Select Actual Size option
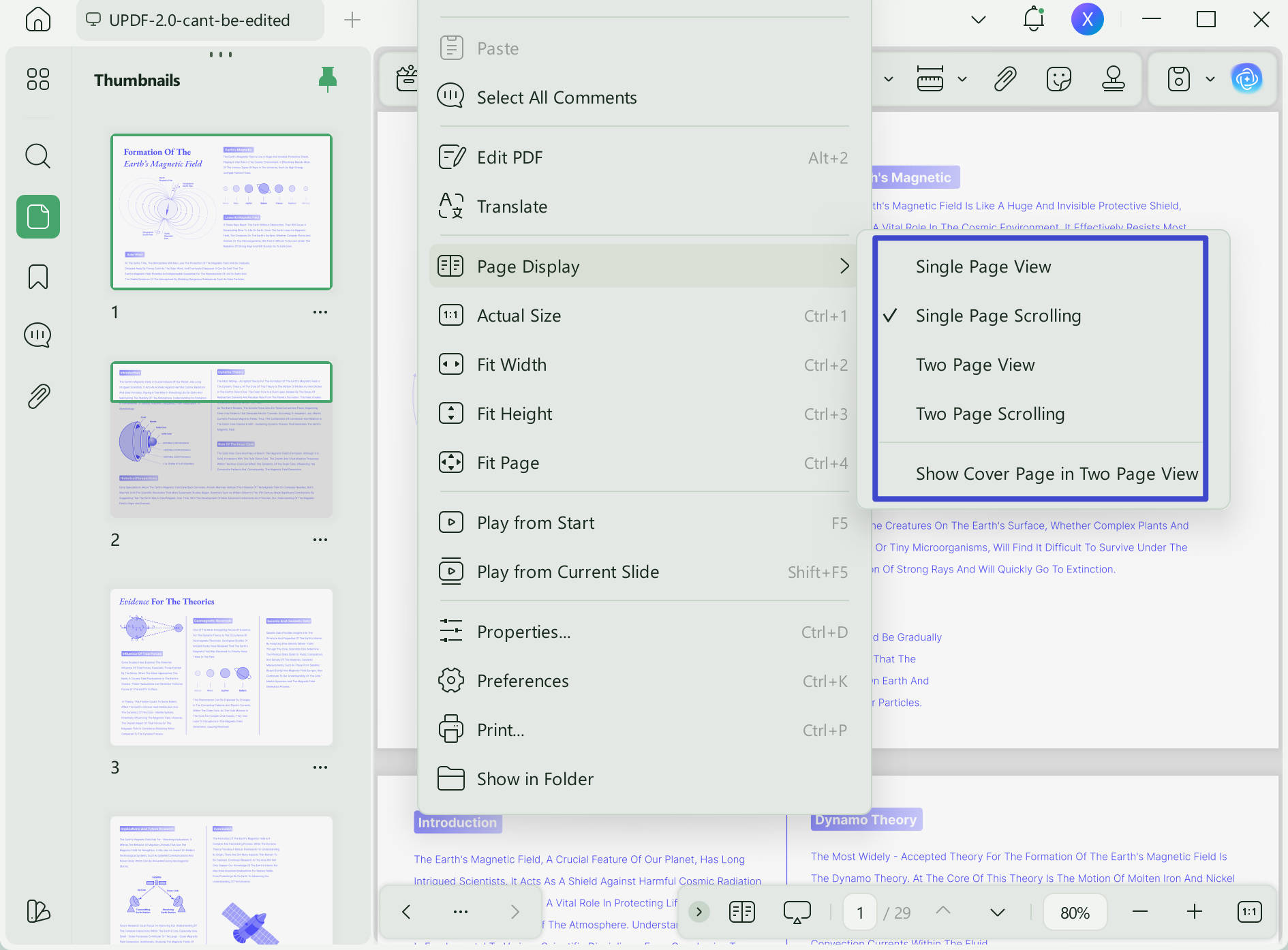 click(644, 316)
